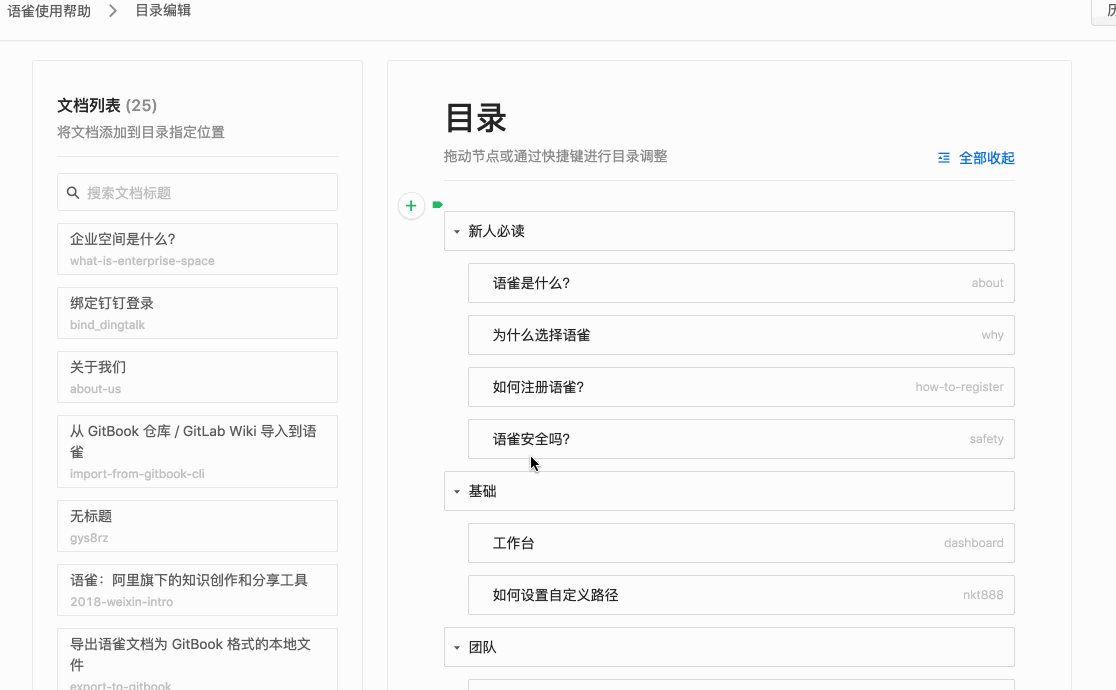Collapse the 基础 section
Screen dimensions: 1116x690
(x=457, y=492)
